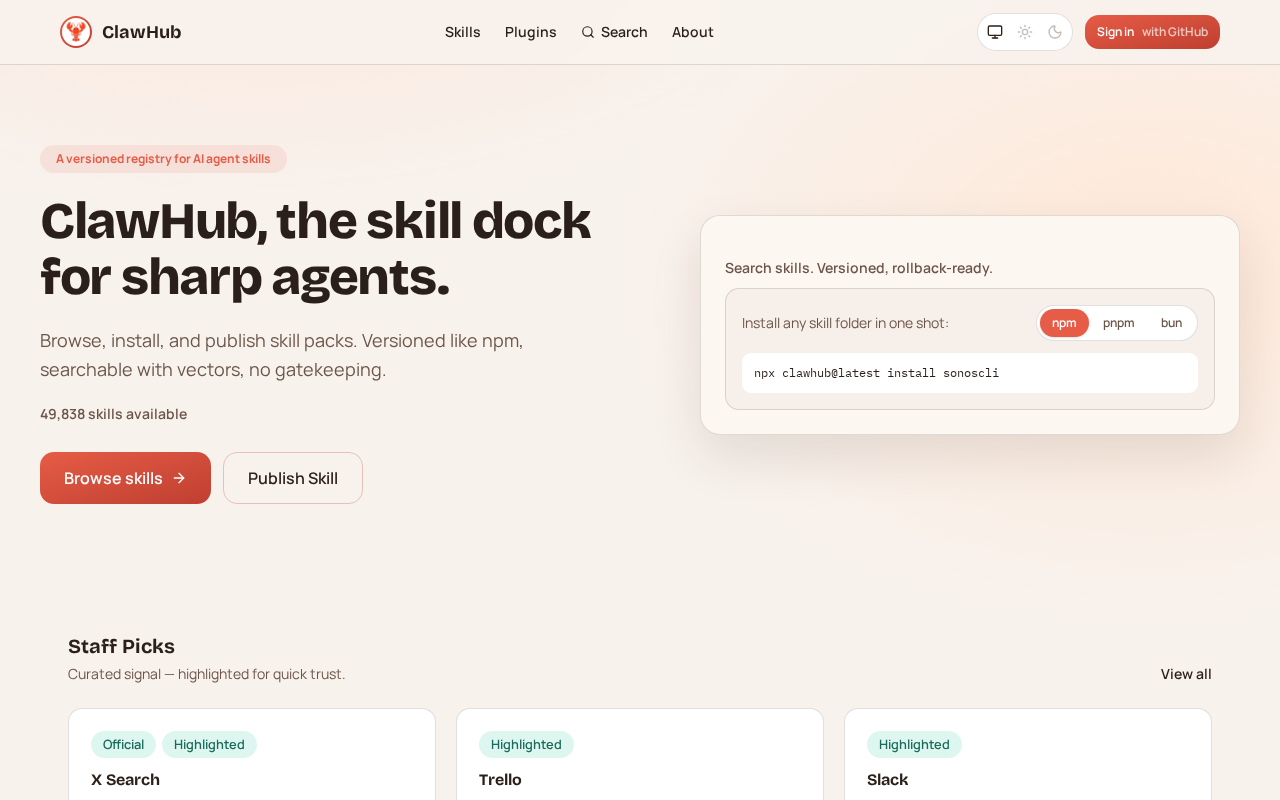The image size is (1280, 800).
Task: Open the X Search skill card
Action: (x=125, y=778)
